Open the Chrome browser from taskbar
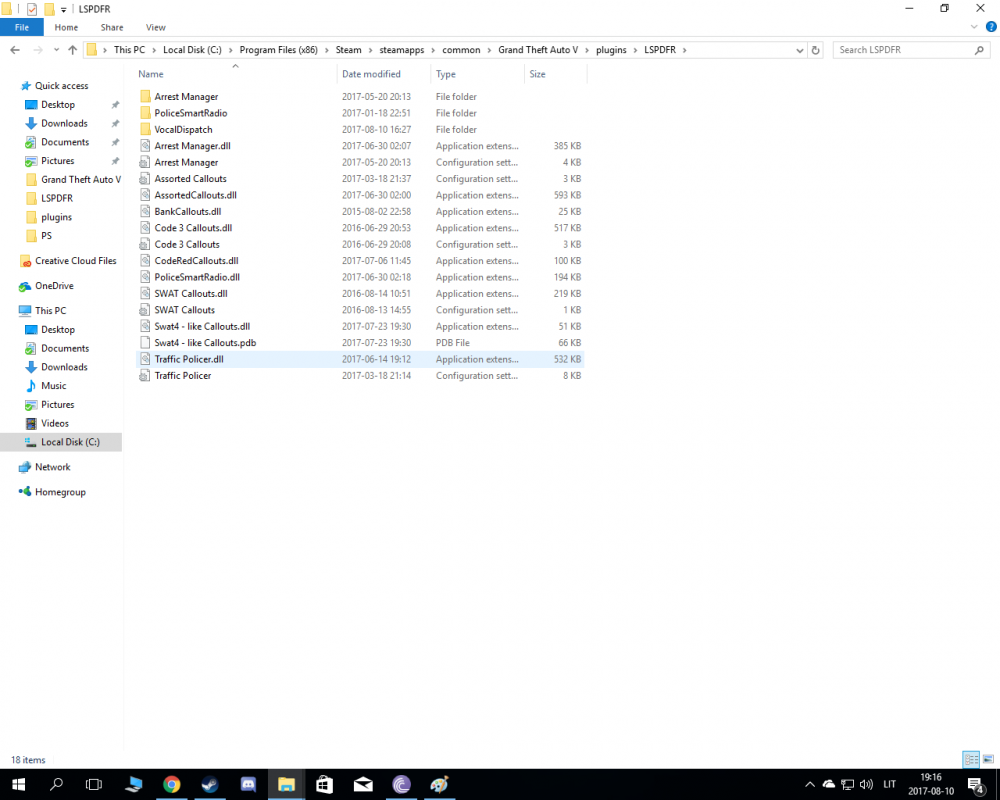Screen dimensions: 1000x800 [172, 784]
